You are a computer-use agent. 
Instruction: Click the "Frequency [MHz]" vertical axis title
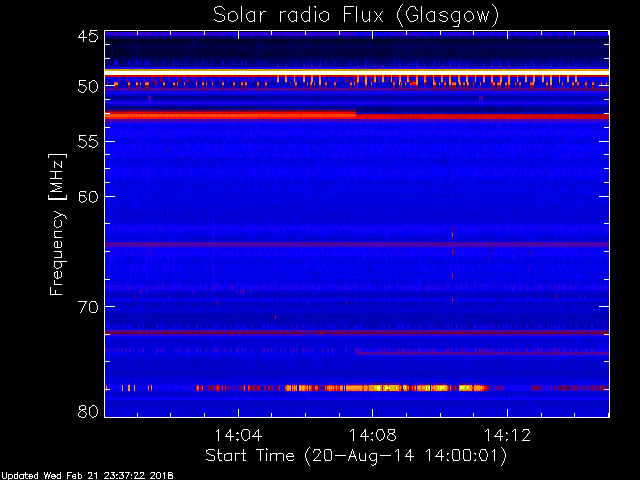click(57, 224)
